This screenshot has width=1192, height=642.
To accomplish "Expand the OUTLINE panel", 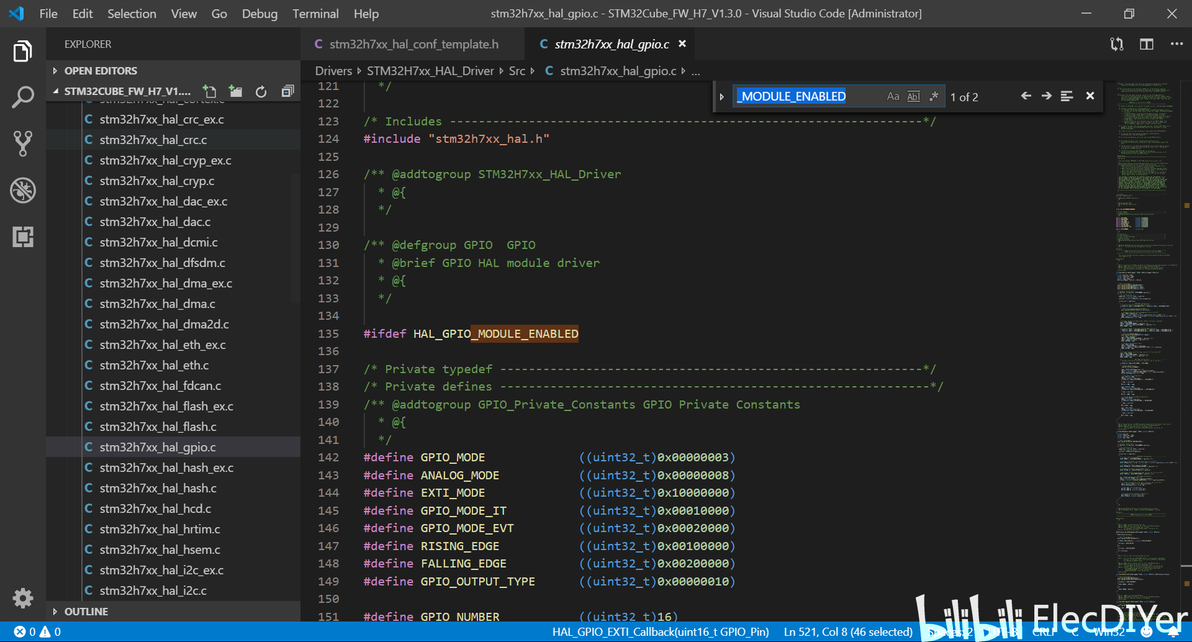I will tap(86, 611).
